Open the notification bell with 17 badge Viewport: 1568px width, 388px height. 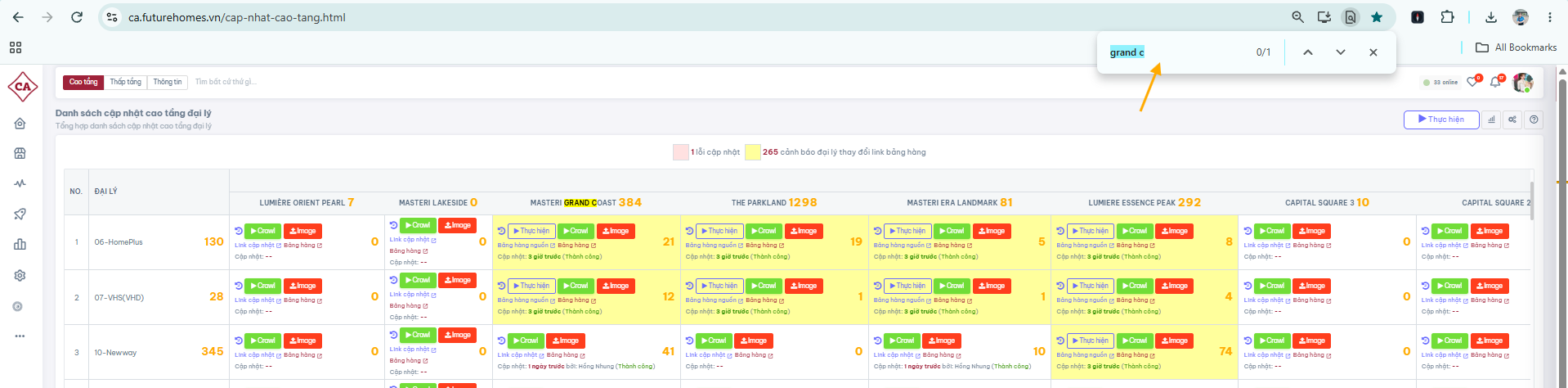point(1495,82)
